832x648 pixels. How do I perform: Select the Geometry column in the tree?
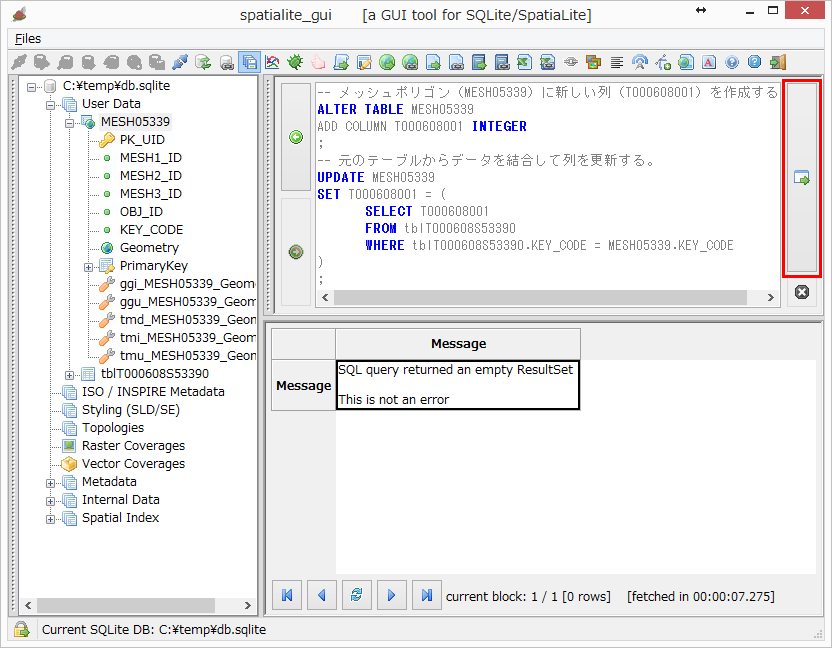tap(148, 247)
